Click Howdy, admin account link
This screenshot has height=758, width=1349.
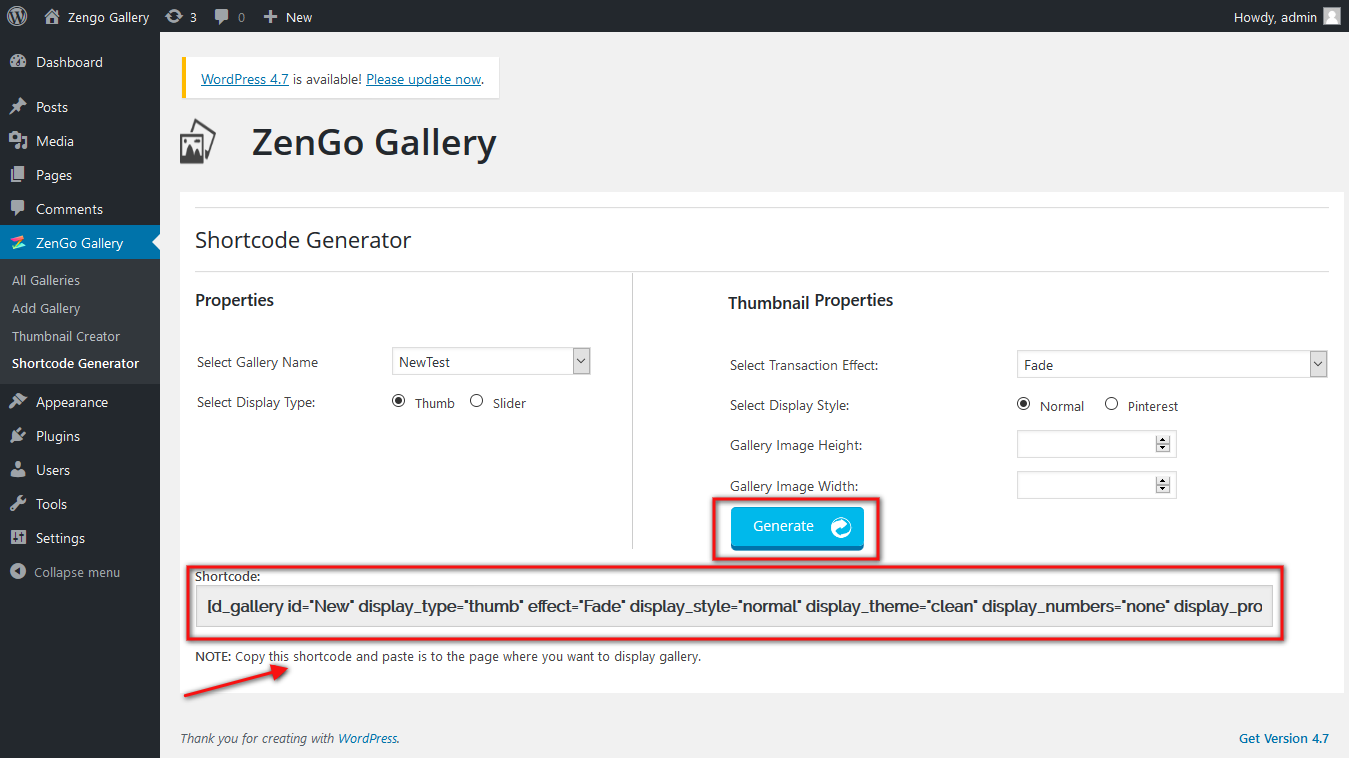[1276, 17]
